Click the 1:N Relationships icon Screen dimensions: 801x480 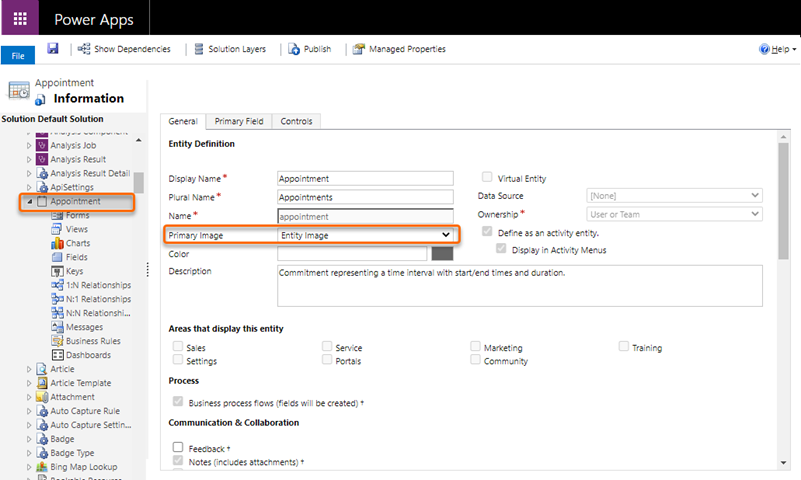pos(57,285)
